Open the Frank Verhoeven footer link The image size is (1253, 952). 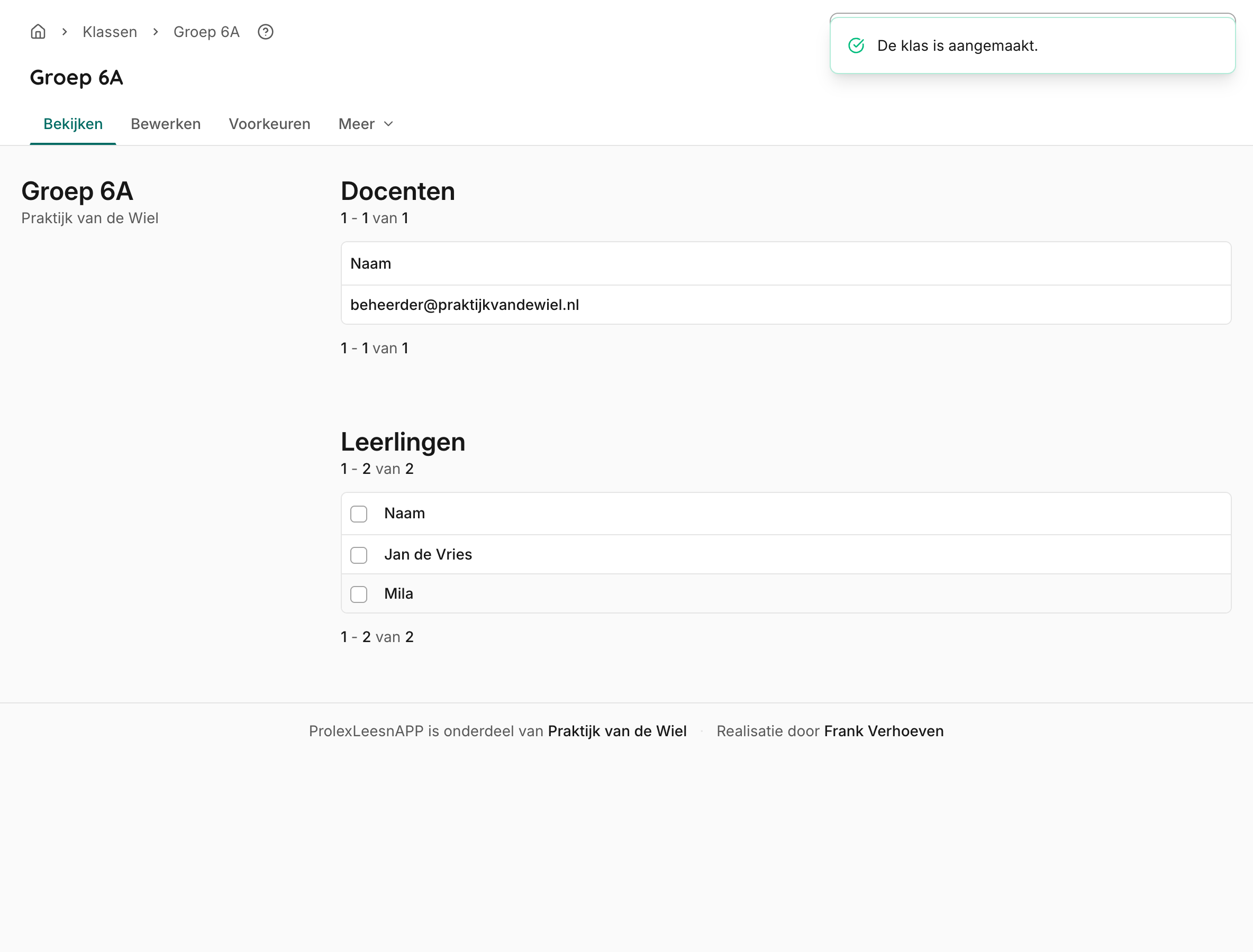[884, 731]
